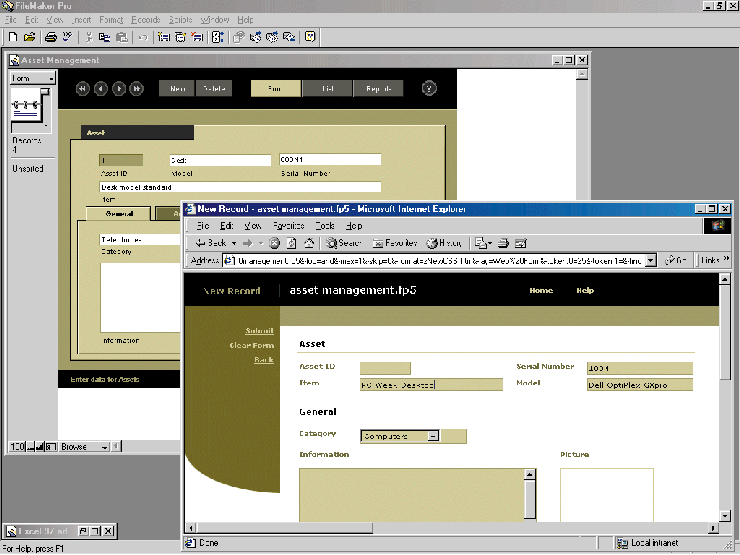Screen dimensions: 740x555
Task: Open a file using the folder icon
Action: (29, 37)
